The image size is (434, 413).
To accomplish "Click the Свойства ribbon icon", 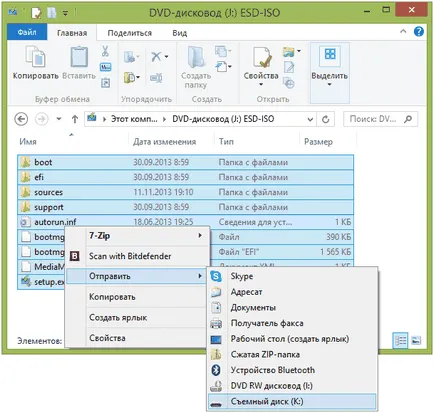I will pyautogui.click(x=261, y=57).
